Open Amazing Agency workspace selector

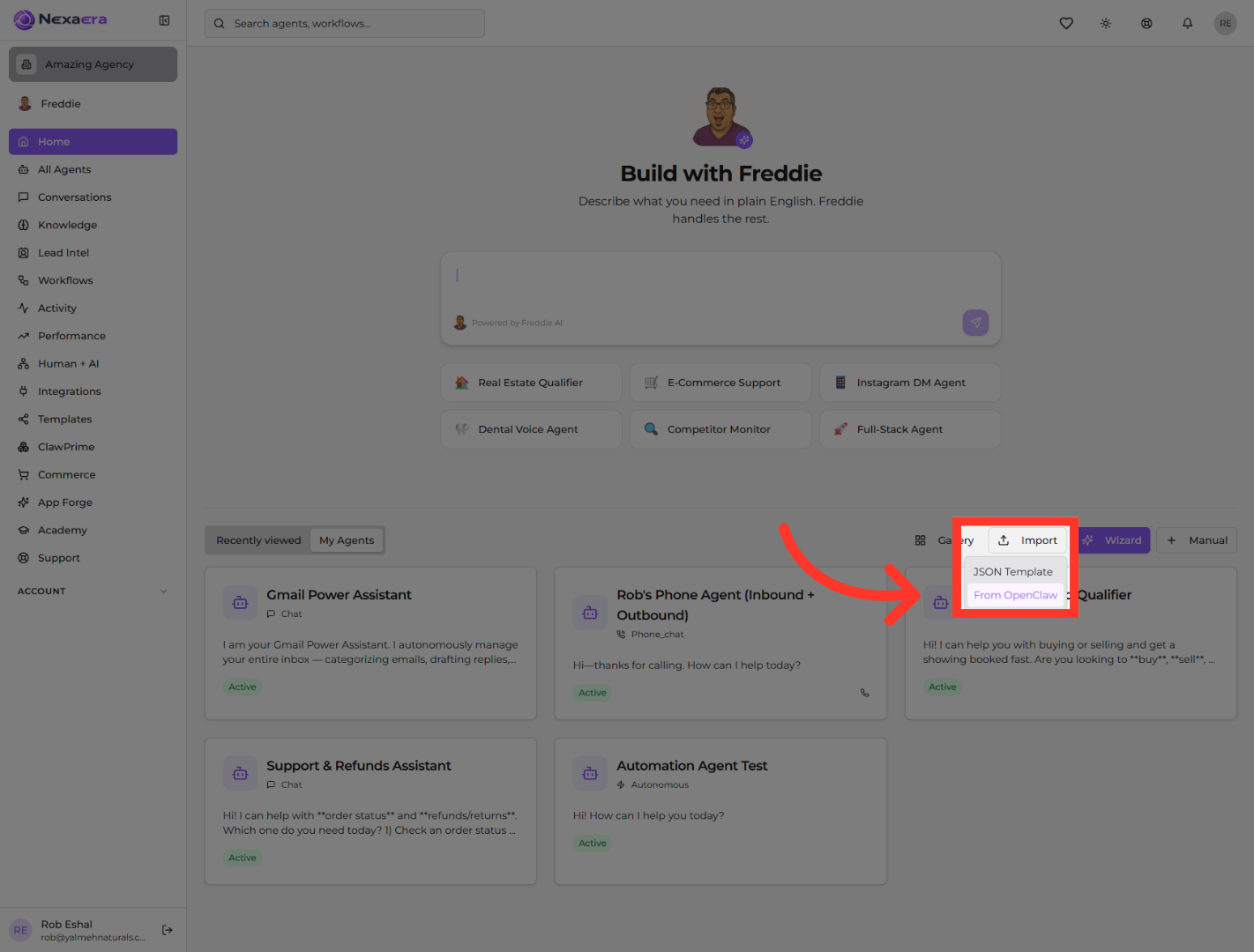coord(93,64)
